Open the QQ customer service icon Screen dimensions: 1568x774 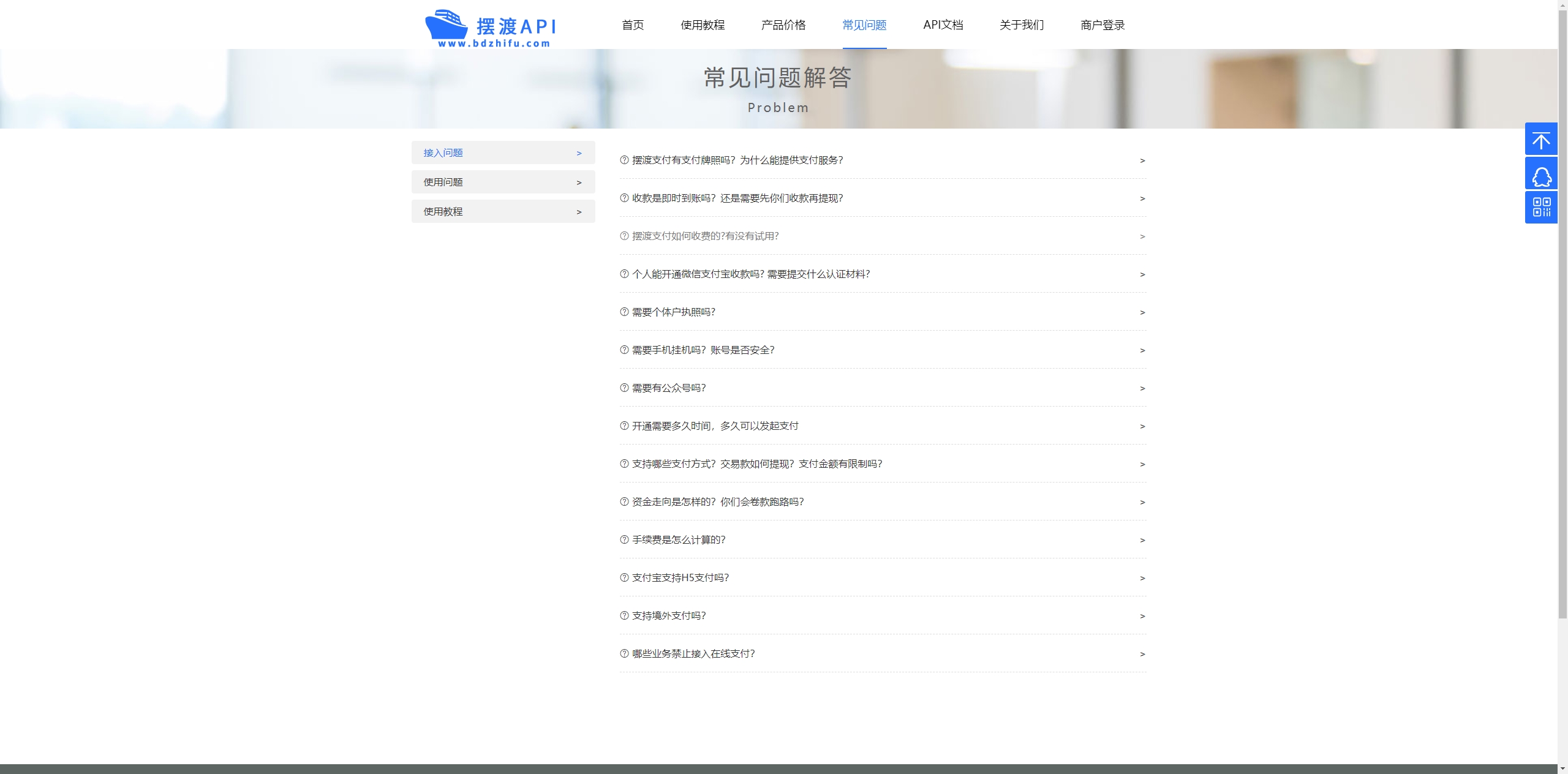point(1541,173)
